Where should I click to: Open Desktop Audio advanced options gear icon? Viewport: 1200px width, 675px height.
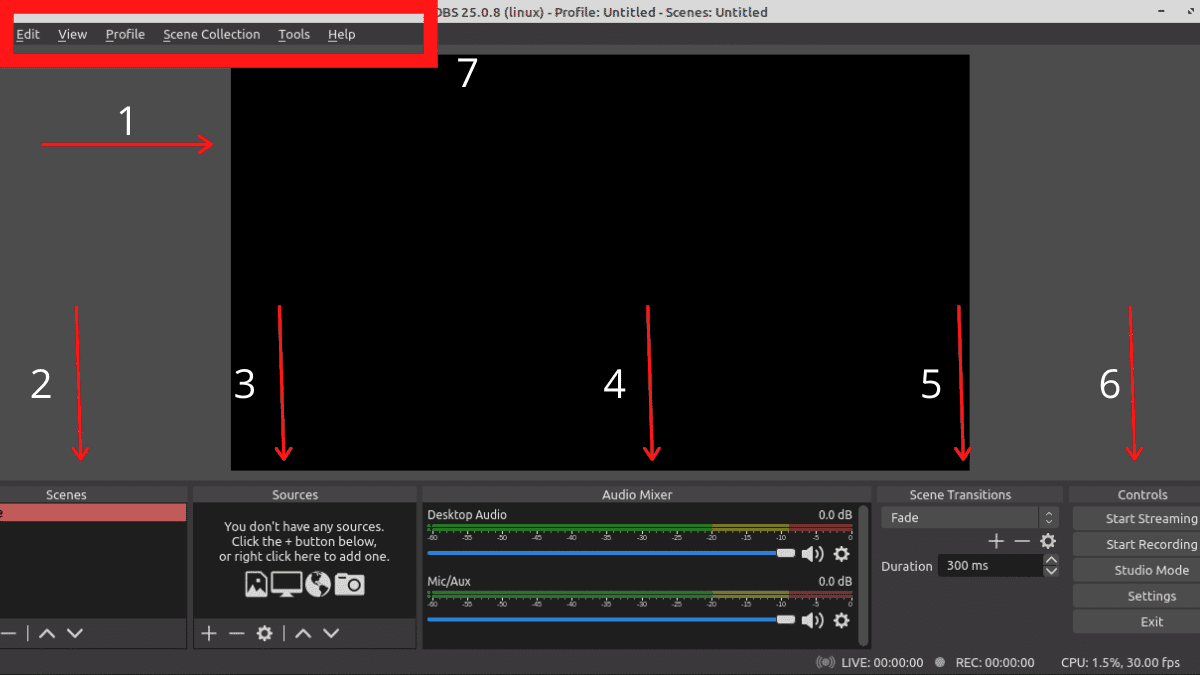point(842,554)
